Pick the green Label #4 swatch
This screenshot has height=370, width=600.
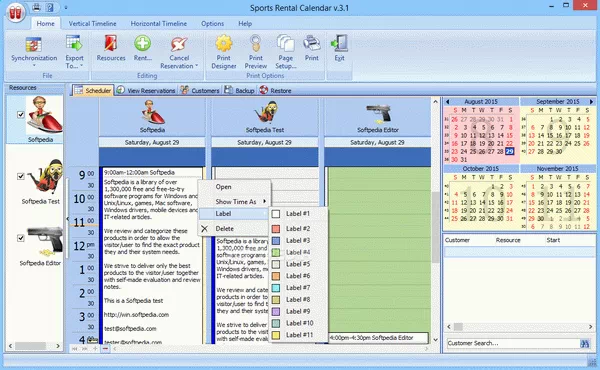point(276,253)
